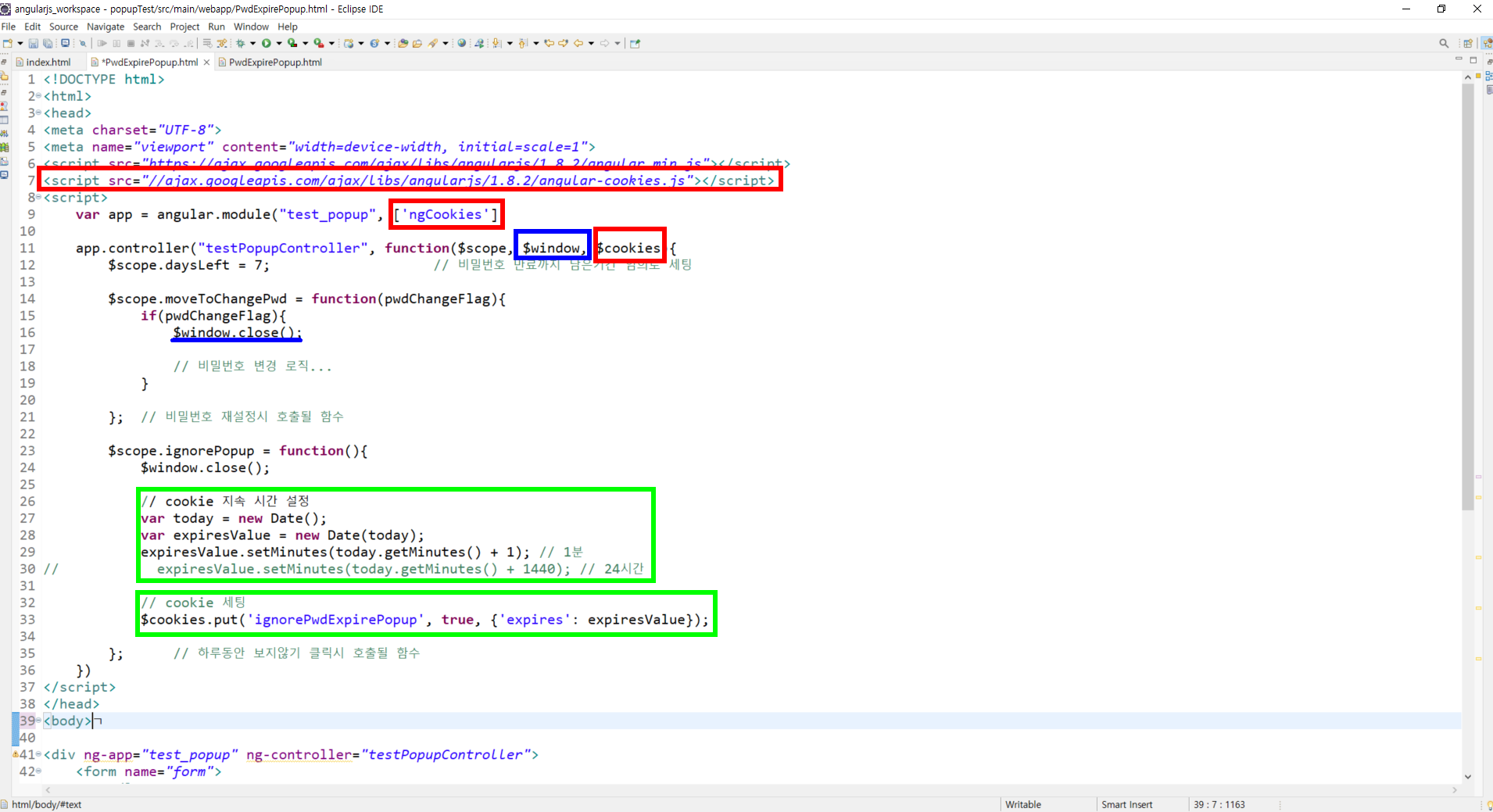Collapse the body fold on line 39

tap(38, 721)
